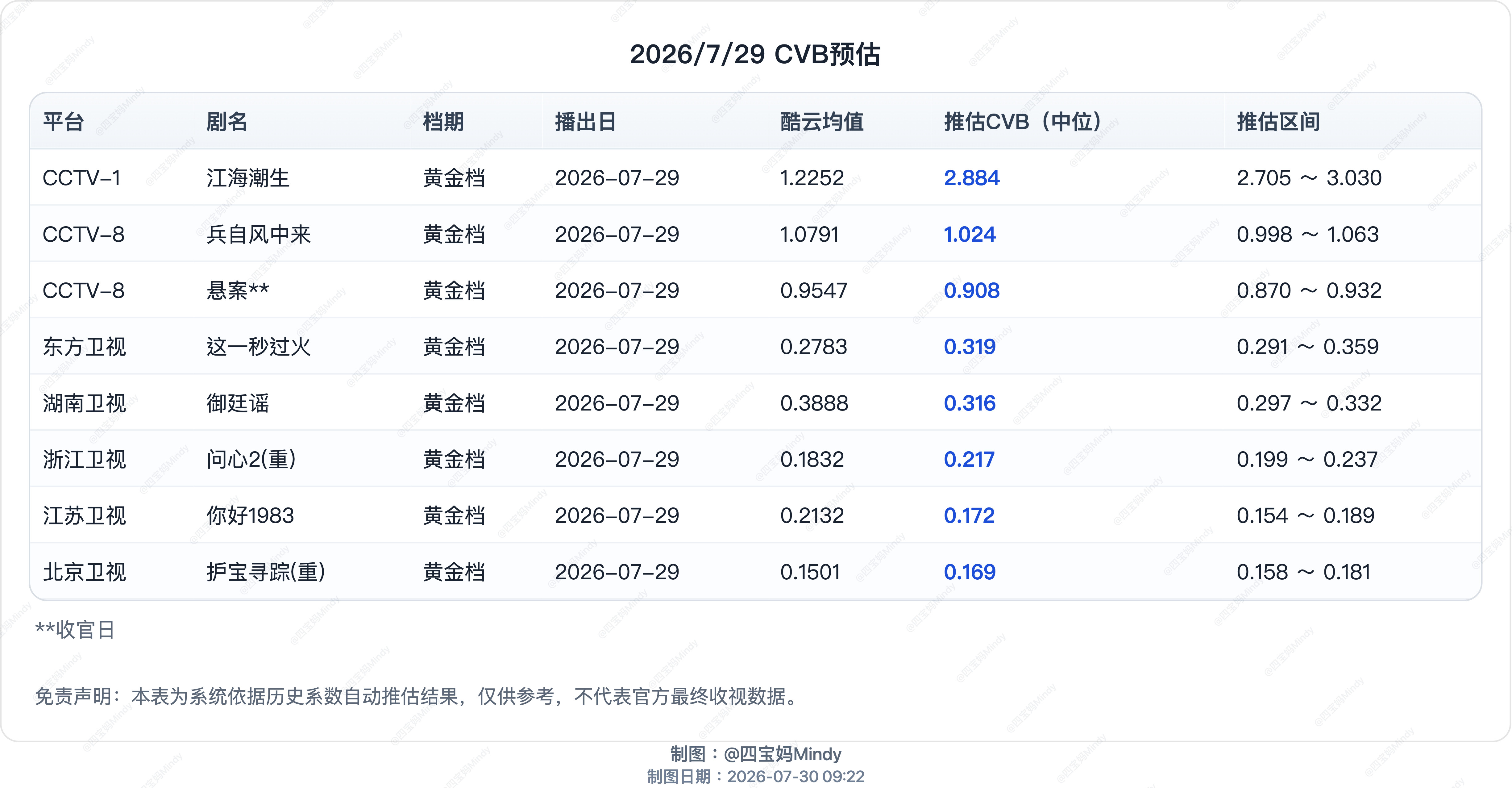Screen dimensions: 1512x788
Task: Click the range 0.158 ~ 0.181
Action: (1304, 573)
